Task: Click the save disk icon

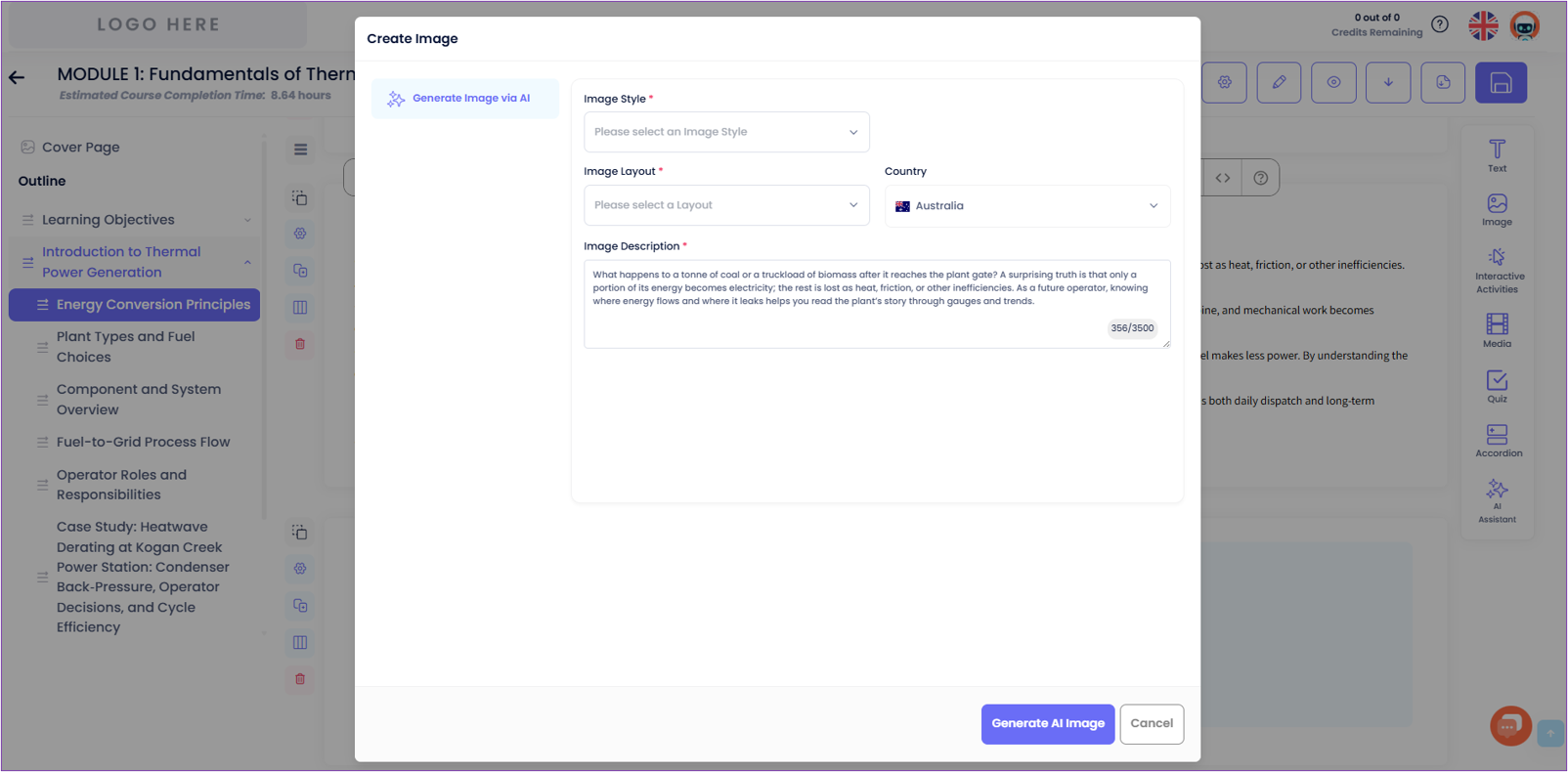Action: click(x=1501, y=83)
